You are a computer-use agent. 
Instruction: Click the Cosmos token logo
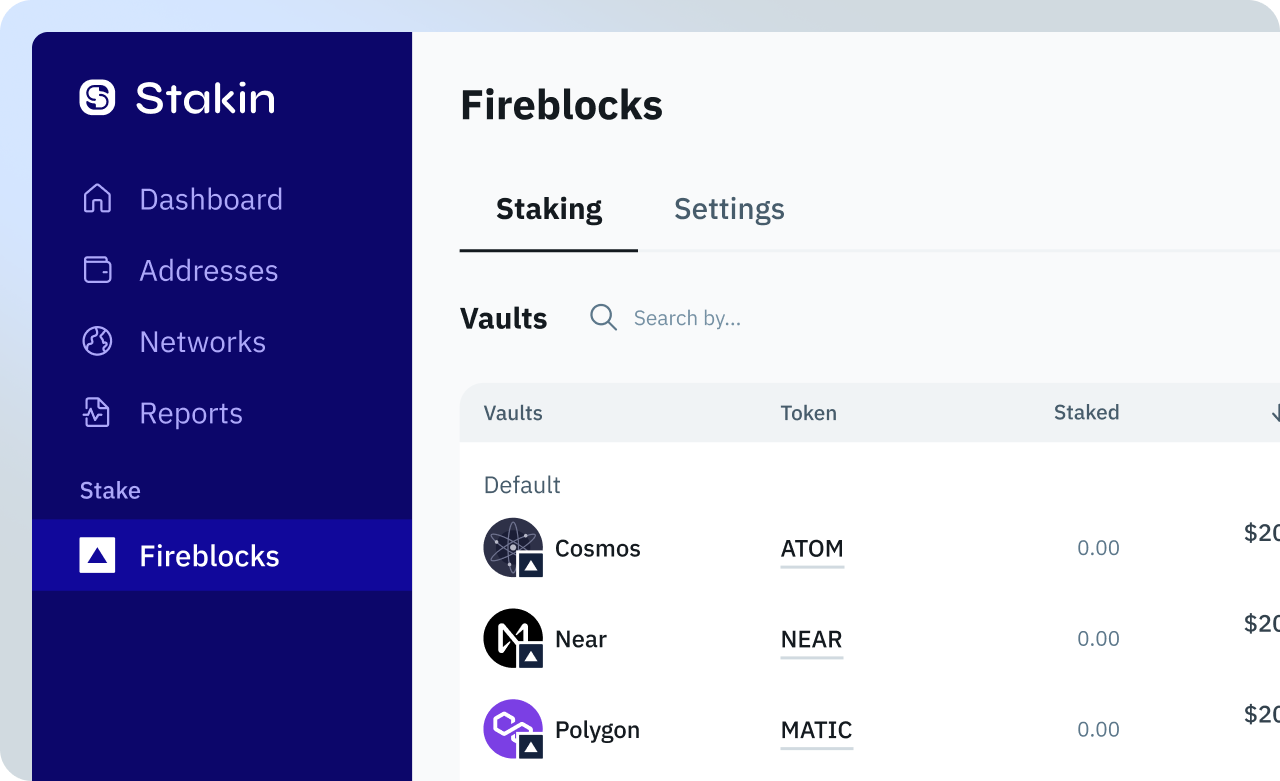coord(513,547)
